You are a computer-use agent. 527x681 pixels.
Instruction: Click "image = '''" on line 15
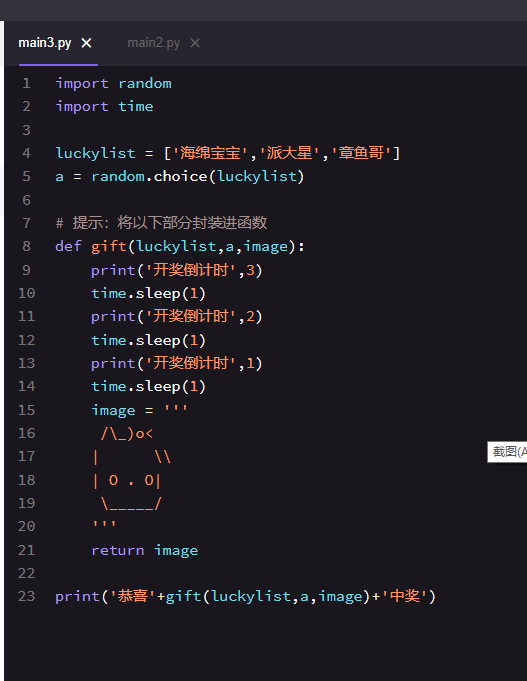click(139, 410)
